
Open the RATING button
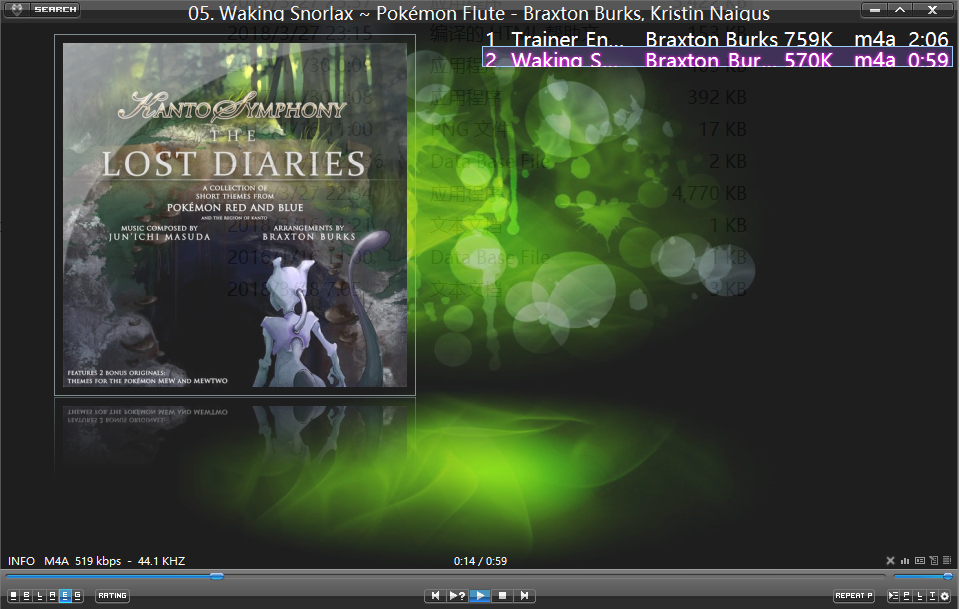click(113, 596)
